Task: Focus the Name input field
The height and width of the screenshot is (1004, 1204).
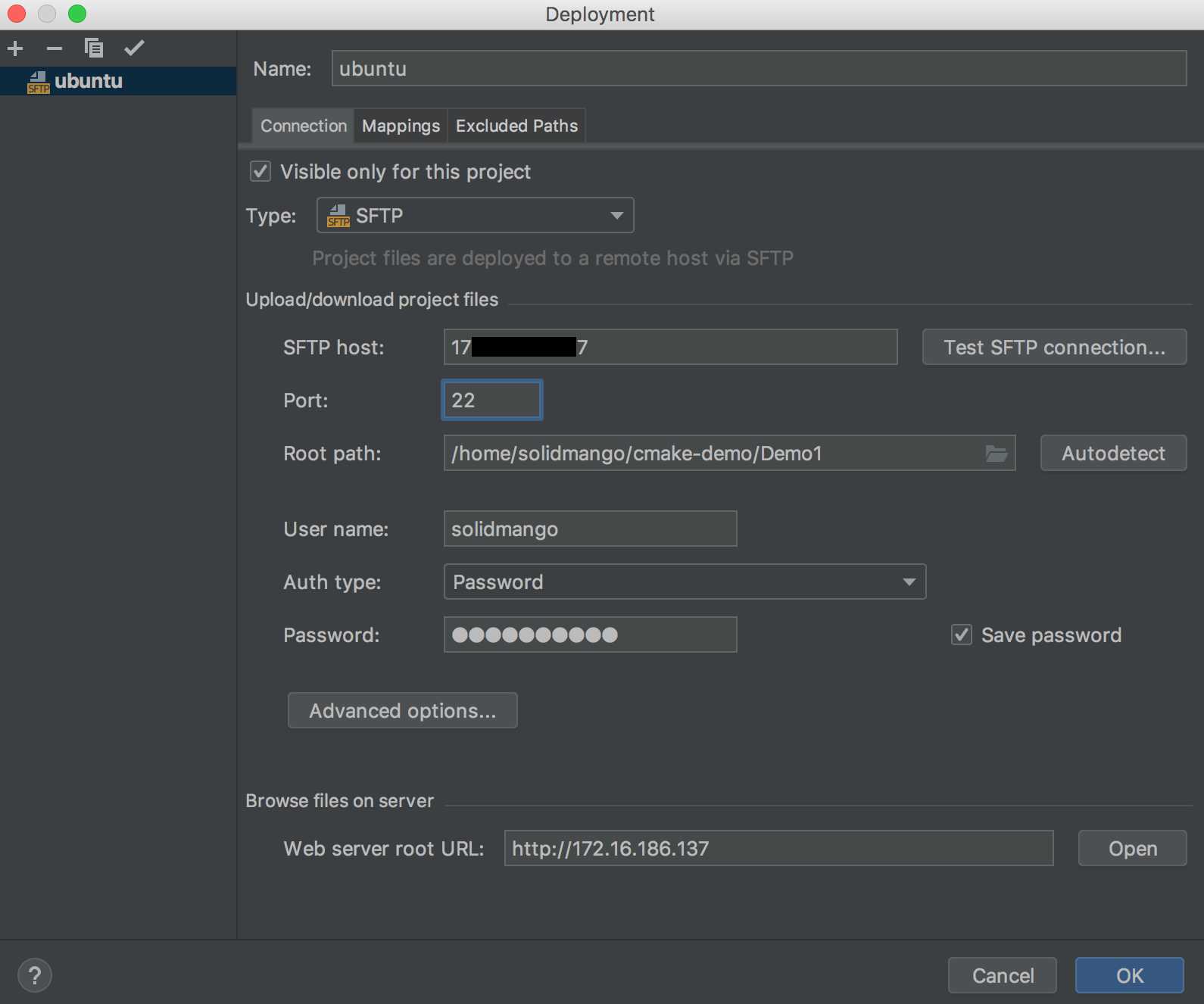Action: (759, 68)
